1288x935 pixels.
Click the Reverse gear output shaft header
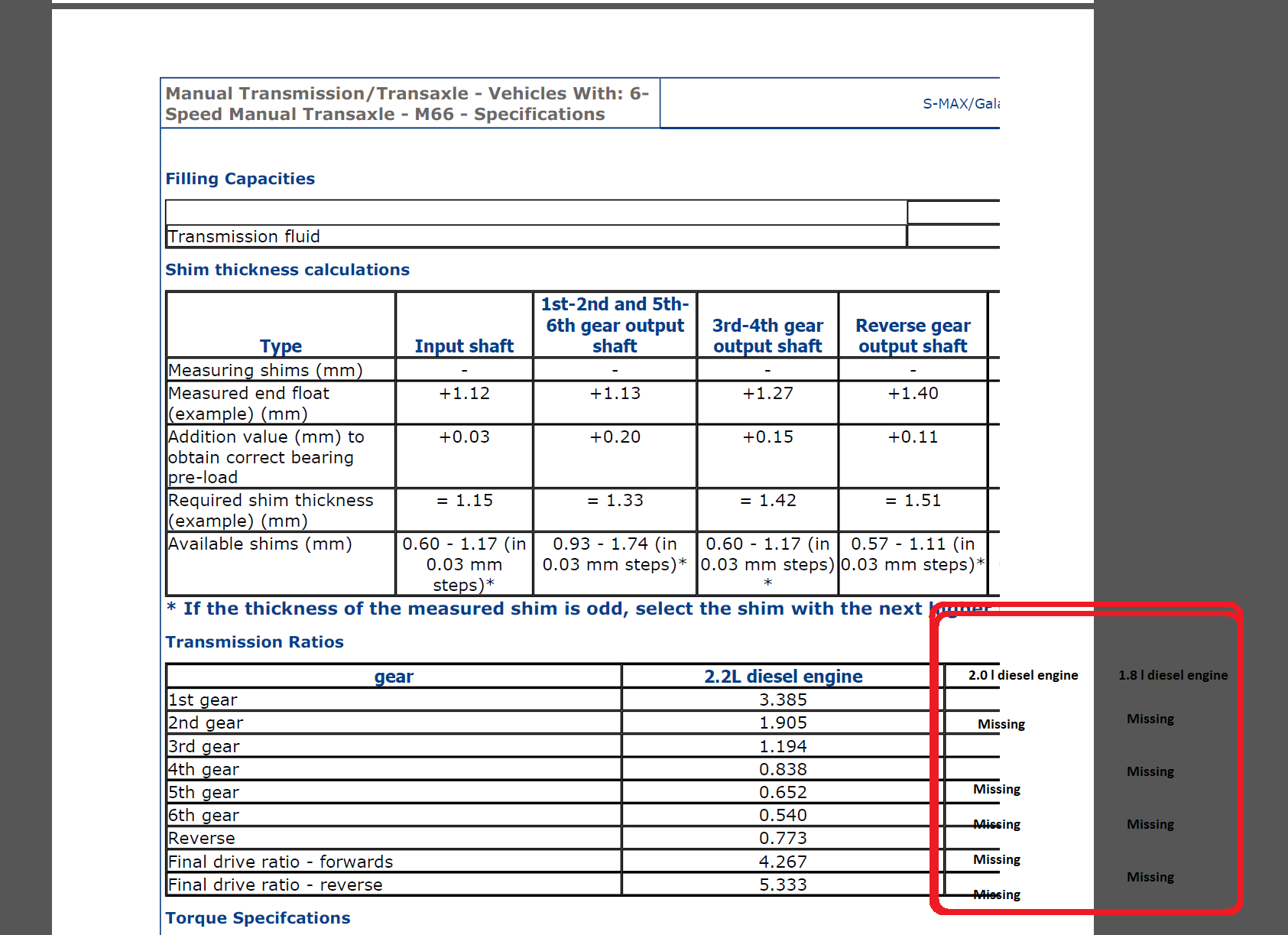point(913,336)
